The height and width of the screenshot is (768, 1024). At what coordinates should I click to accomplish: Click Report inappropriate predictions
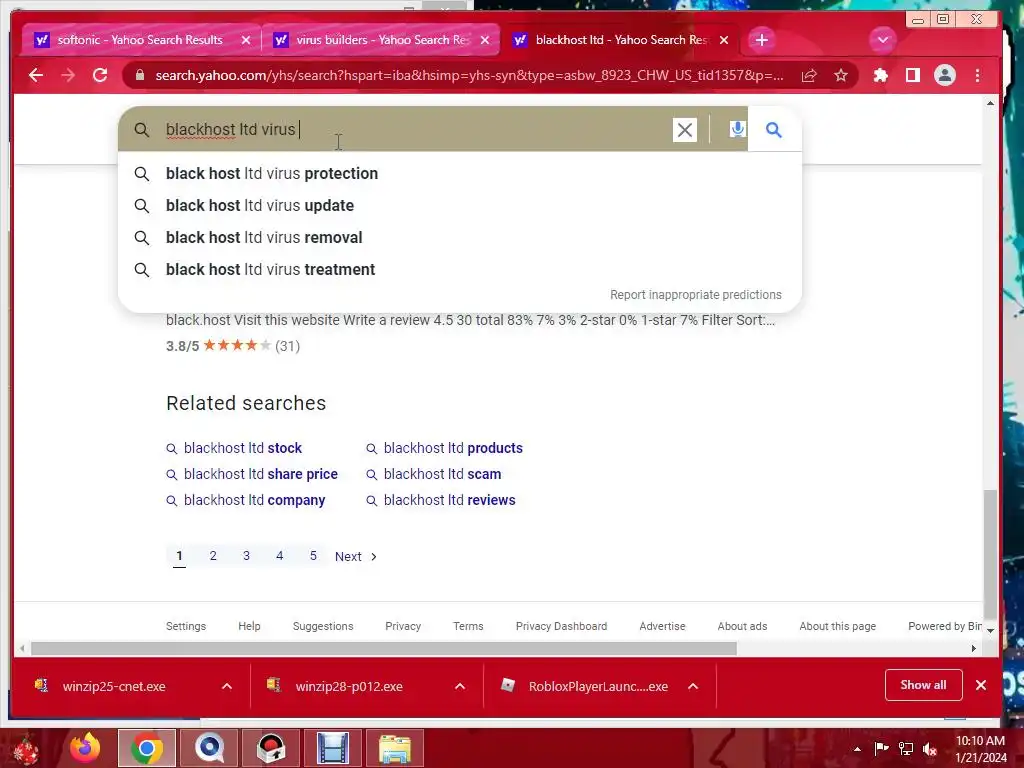click(696, 295)
